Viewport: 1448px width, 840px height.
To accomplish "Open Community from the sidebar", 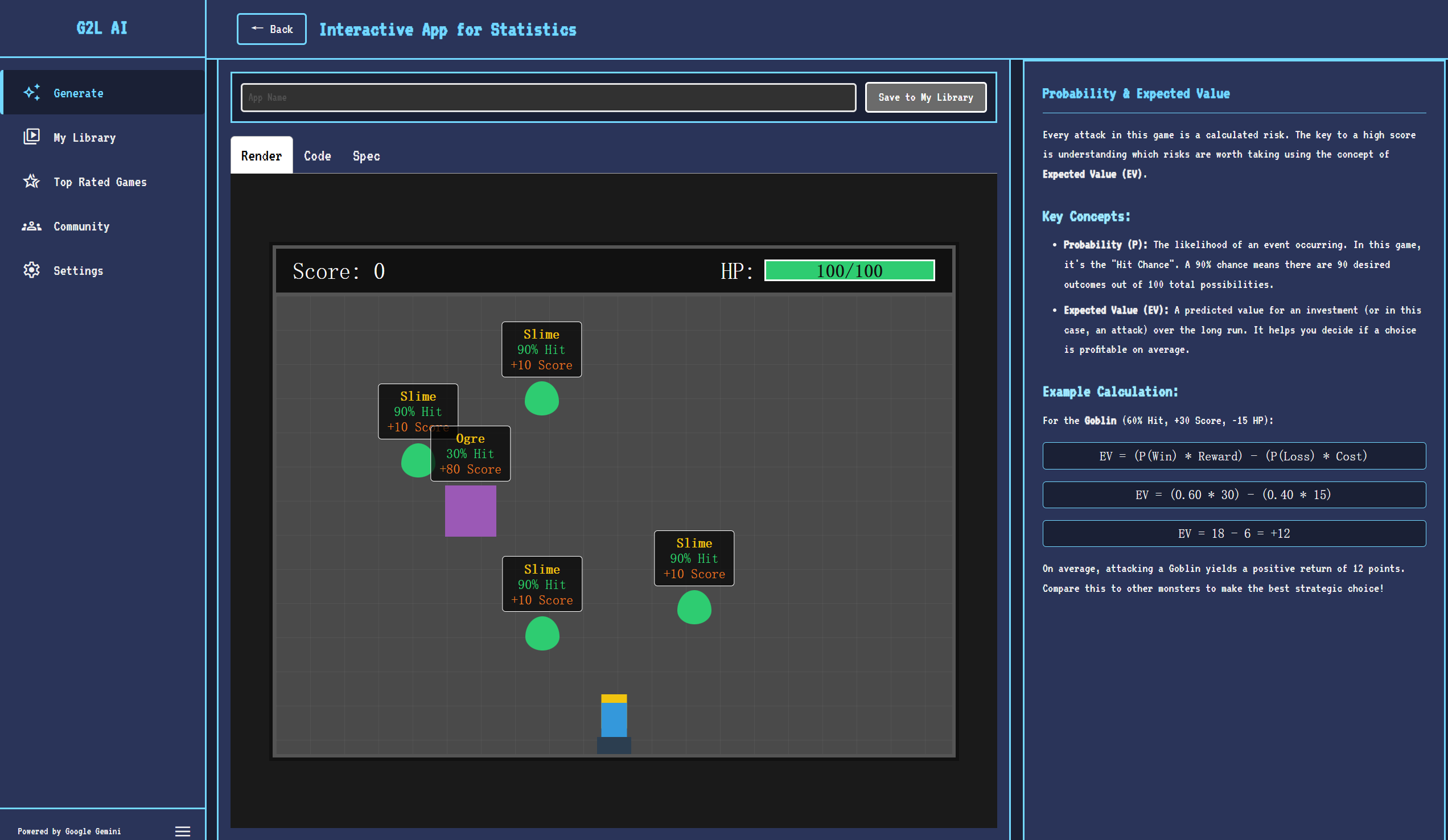I will coord(81,227).
